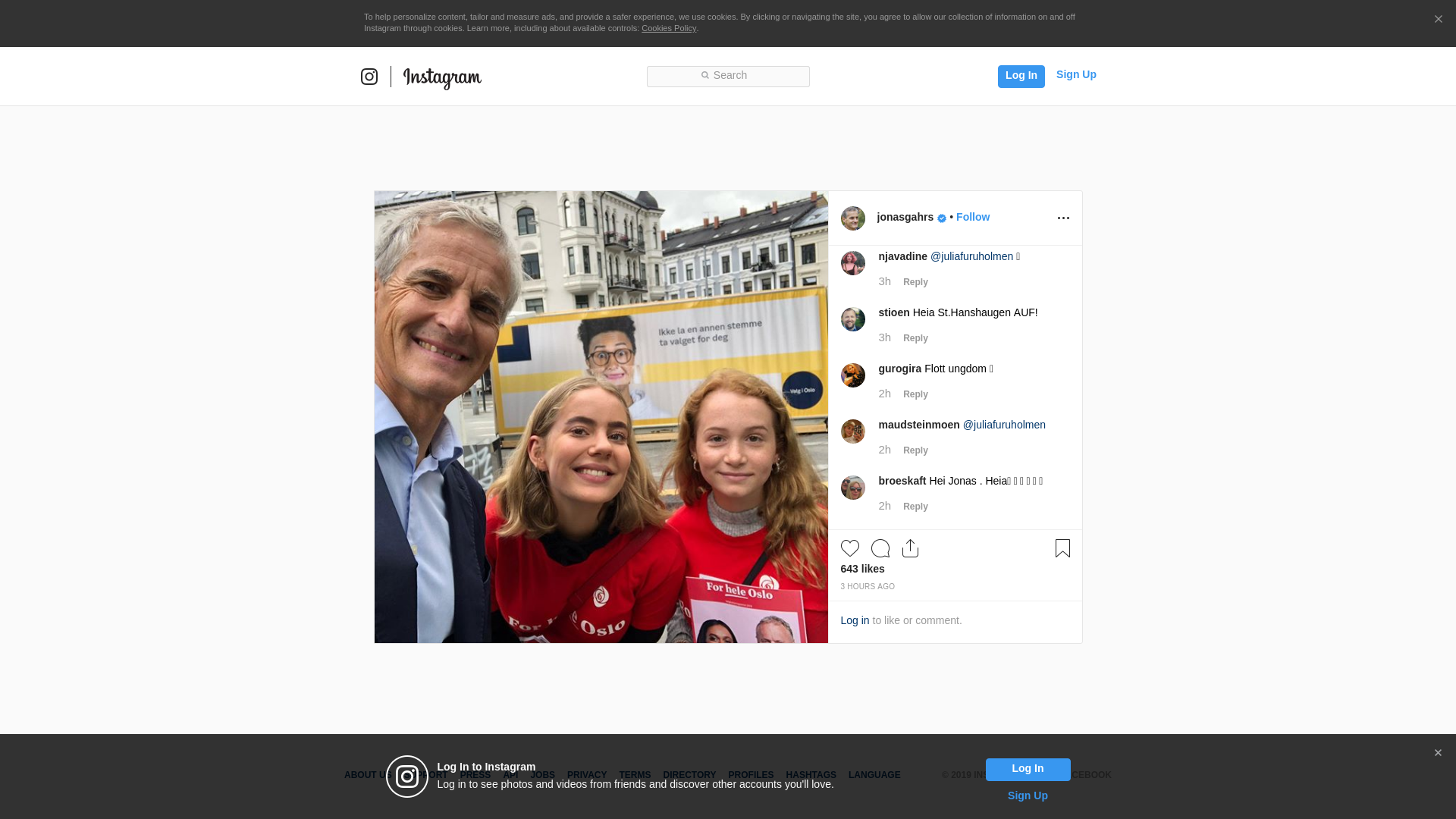Open the Sign Up header link
The width and height of the screenshot is (1456, 819).
click(1075, 74)
